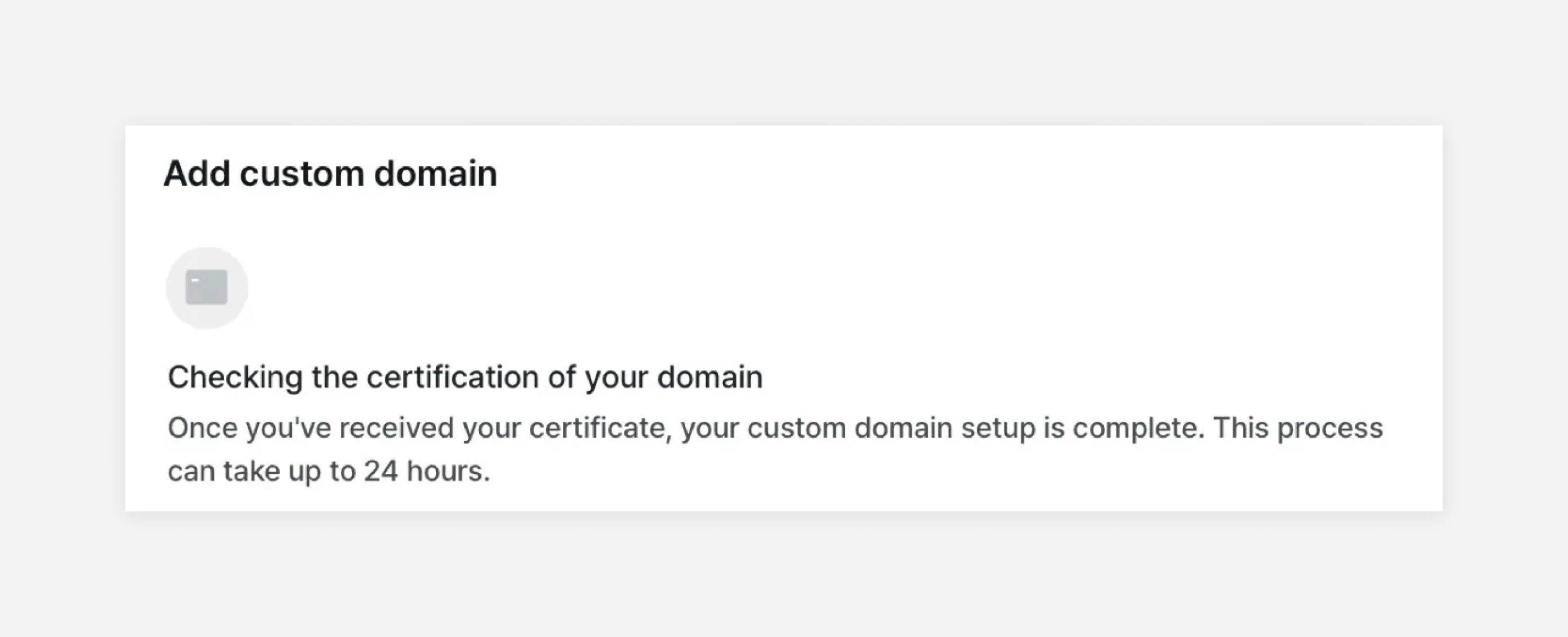Screen dimensions: 1568x637
Task: Click "your domain" at the status title end
Action: (x=674, y=377)
